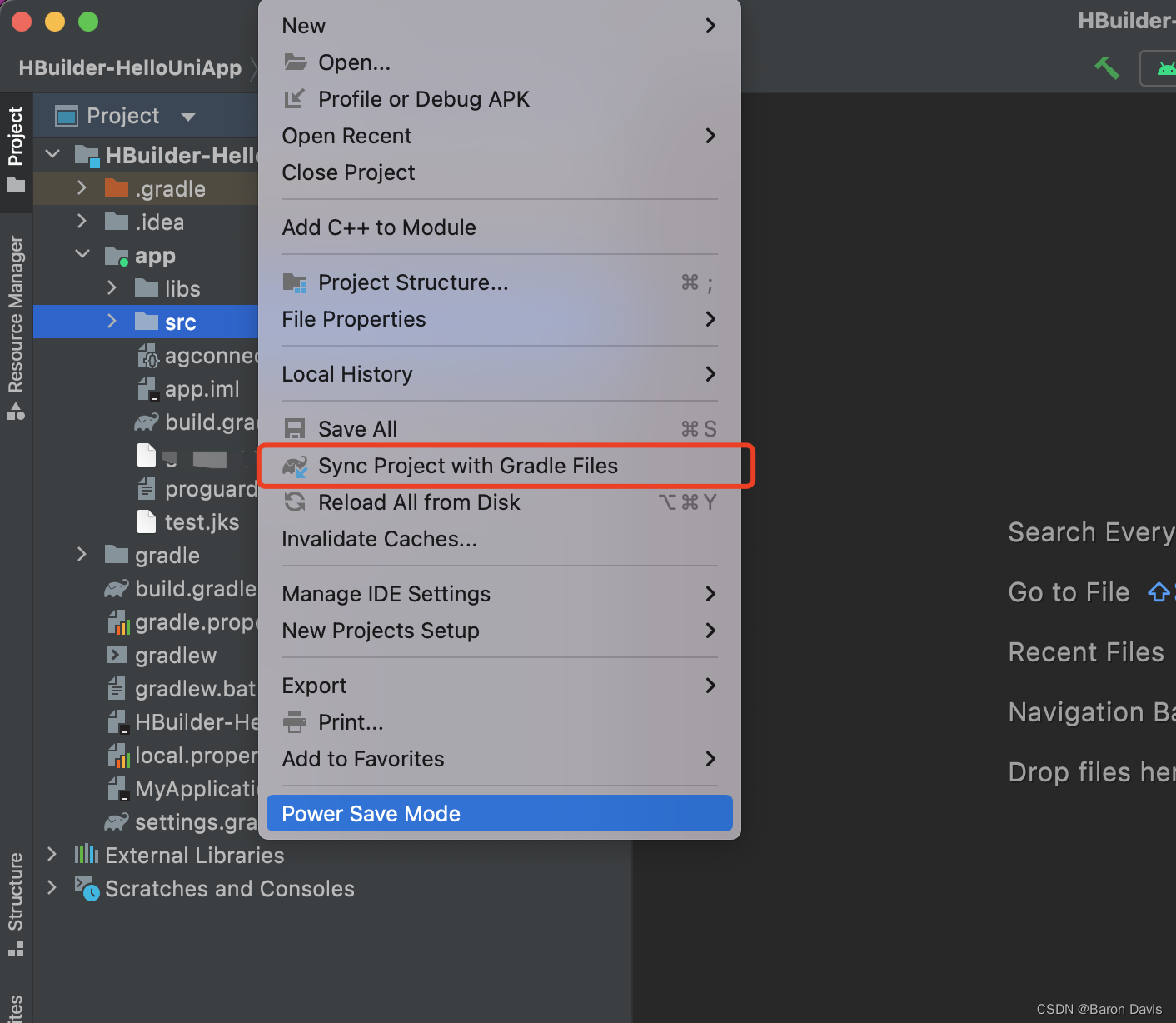Open the Project view dropdown arrow
The image size is (1176, 1023).
(188, 117)
